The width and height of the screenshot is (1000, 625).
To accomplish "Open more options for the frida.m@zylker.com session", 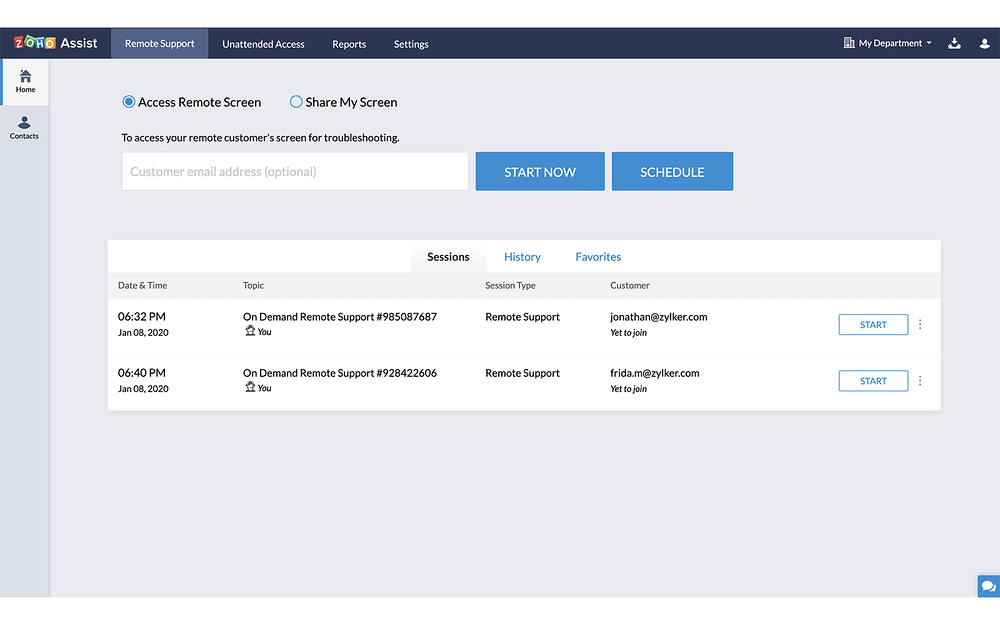I will [x=920, y=381].
